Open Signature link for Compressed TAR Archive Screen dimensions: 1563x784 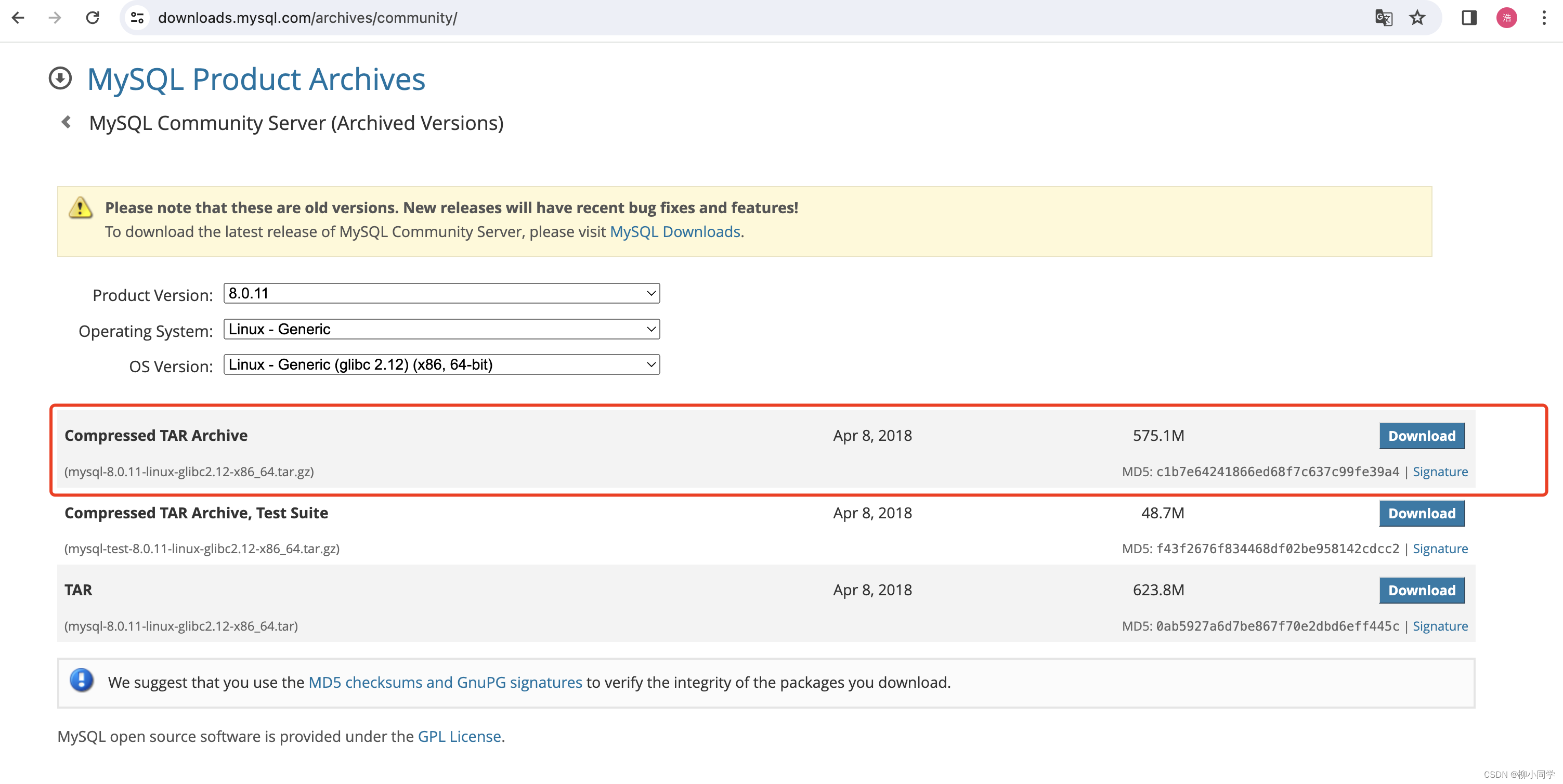1440,472
